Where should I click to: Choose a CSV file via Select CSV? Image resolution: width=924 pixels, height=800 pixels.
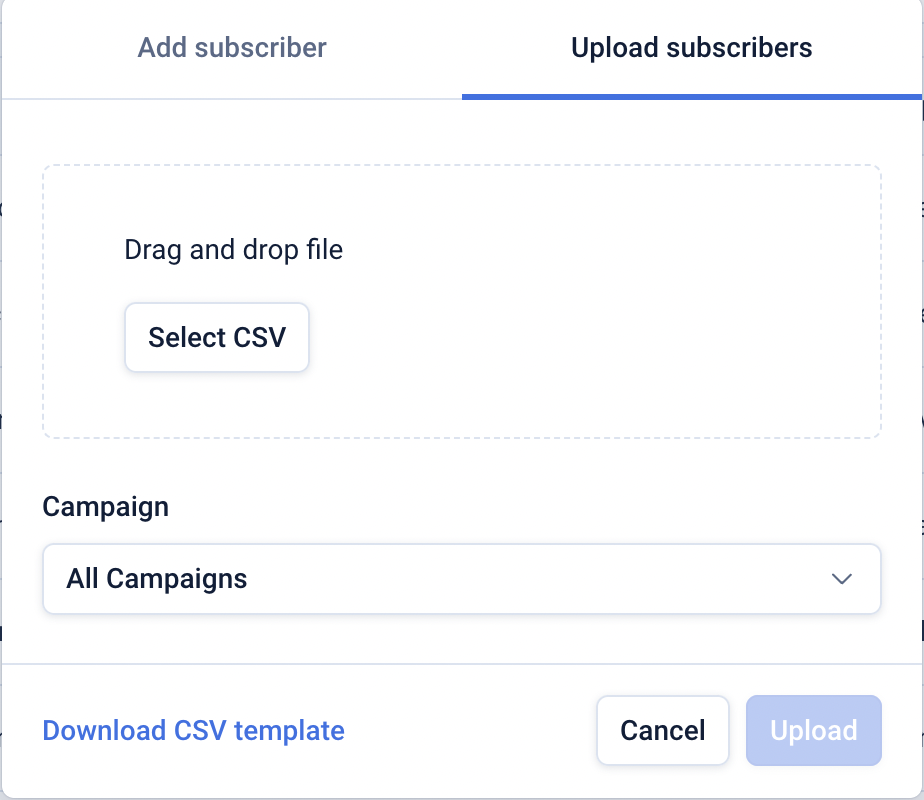pos(217,338)
